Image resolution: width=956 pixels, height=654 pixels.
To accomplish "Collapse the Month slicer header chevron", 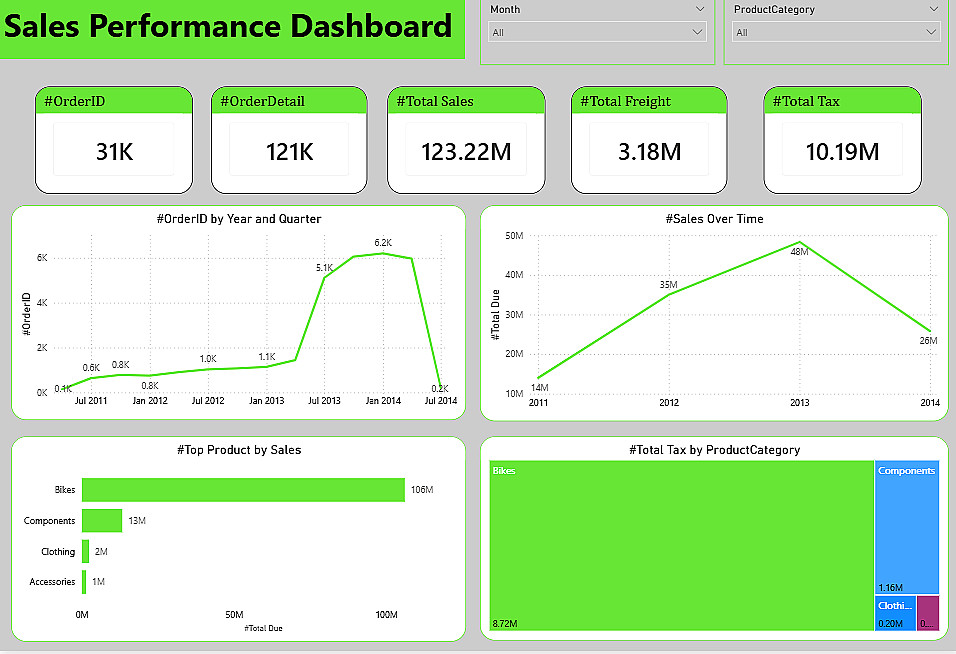I will pyautogui.click(x=699, y=9).
